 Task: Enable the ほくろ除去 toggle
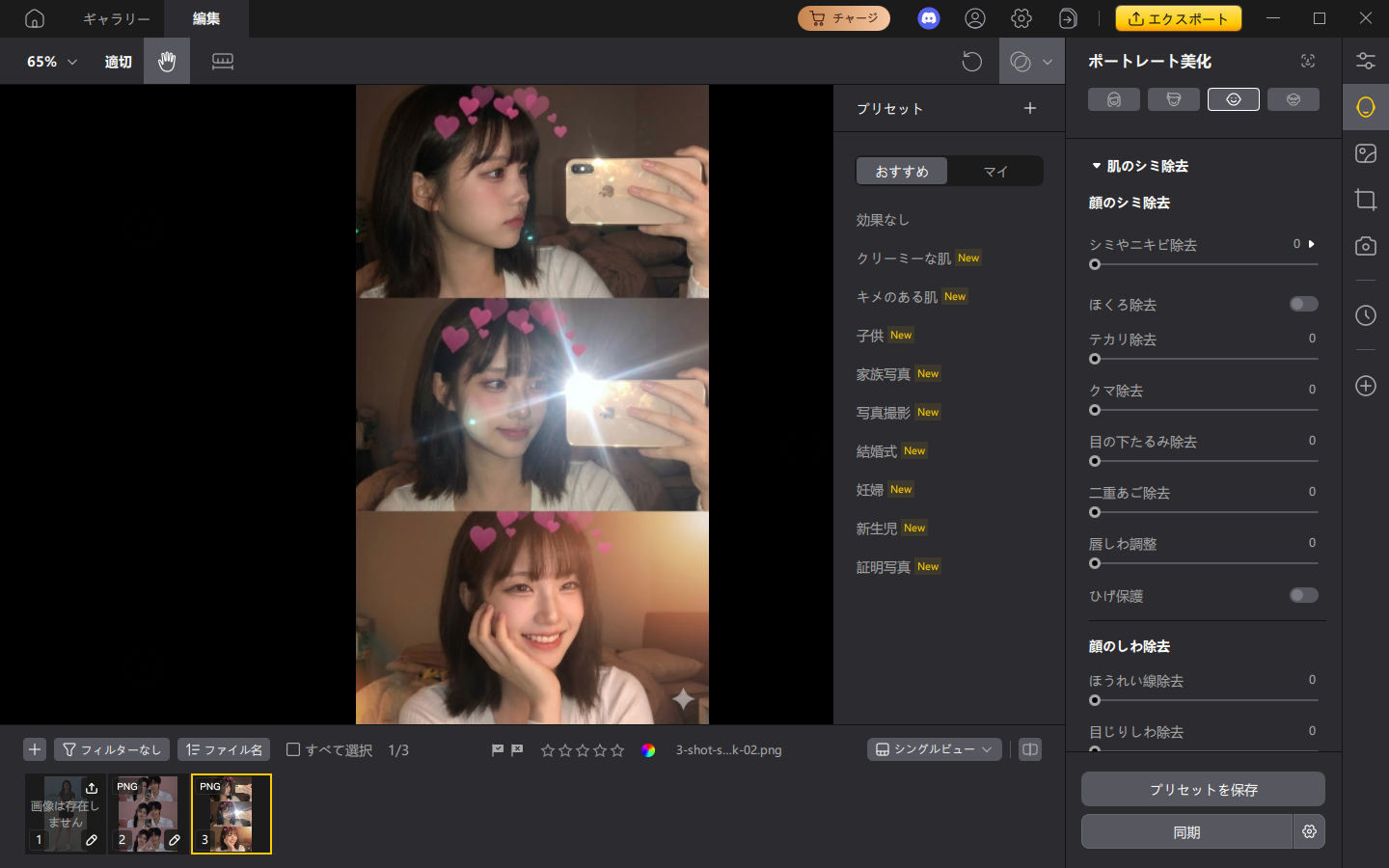1303,304
